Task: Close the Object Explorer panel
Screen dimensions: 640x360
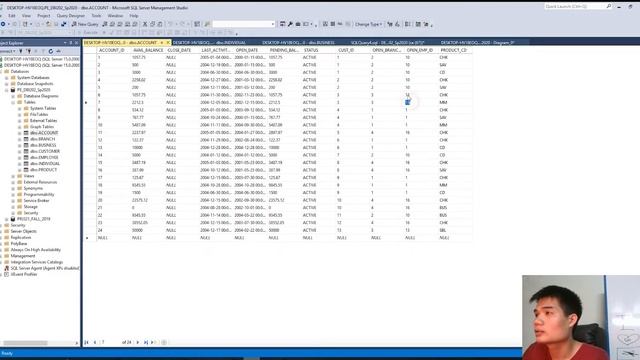Action: (76, 43)
